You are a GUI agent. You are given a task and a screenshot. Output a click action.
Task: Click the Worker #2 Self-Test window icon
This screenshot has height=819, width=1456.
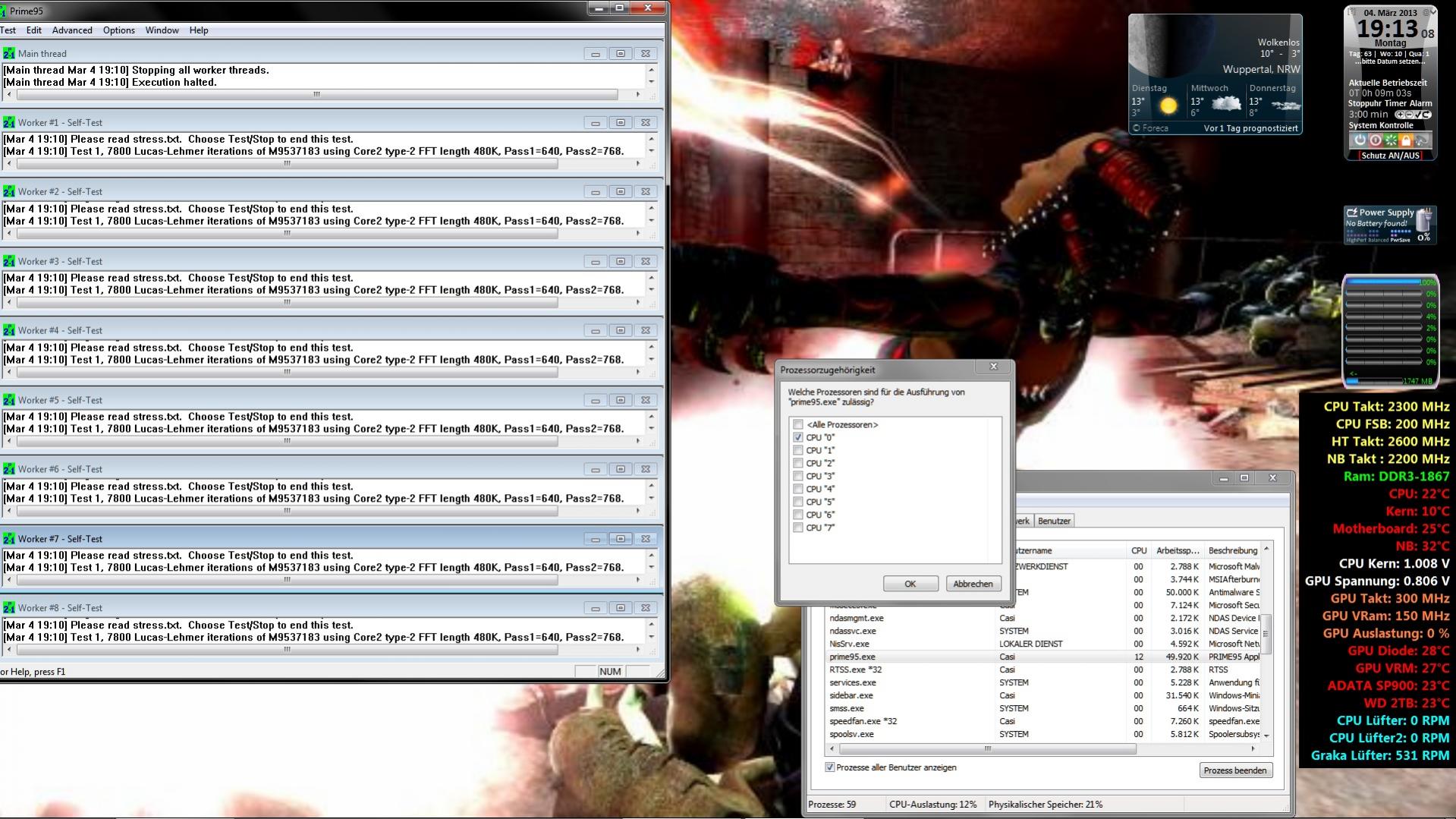click(x=8, y=191)
